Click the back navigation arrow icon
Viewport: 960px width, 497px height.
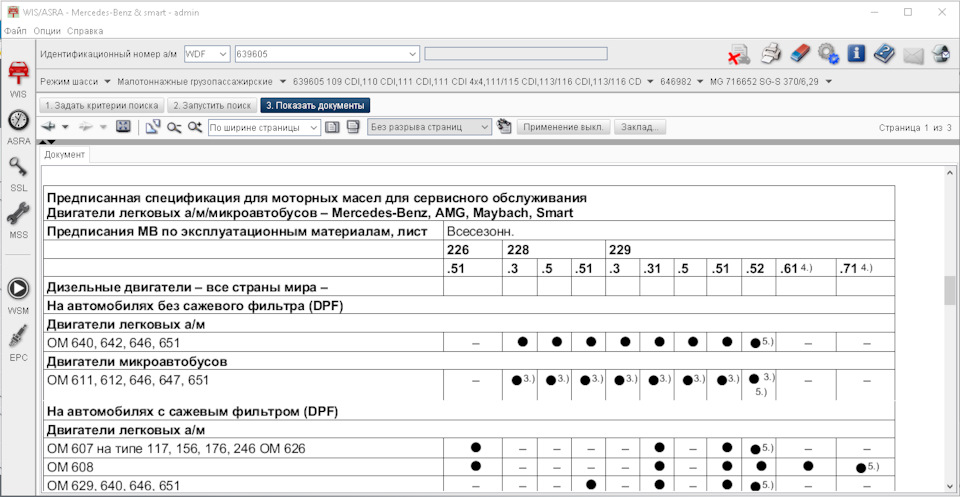[x=49, y=127]
